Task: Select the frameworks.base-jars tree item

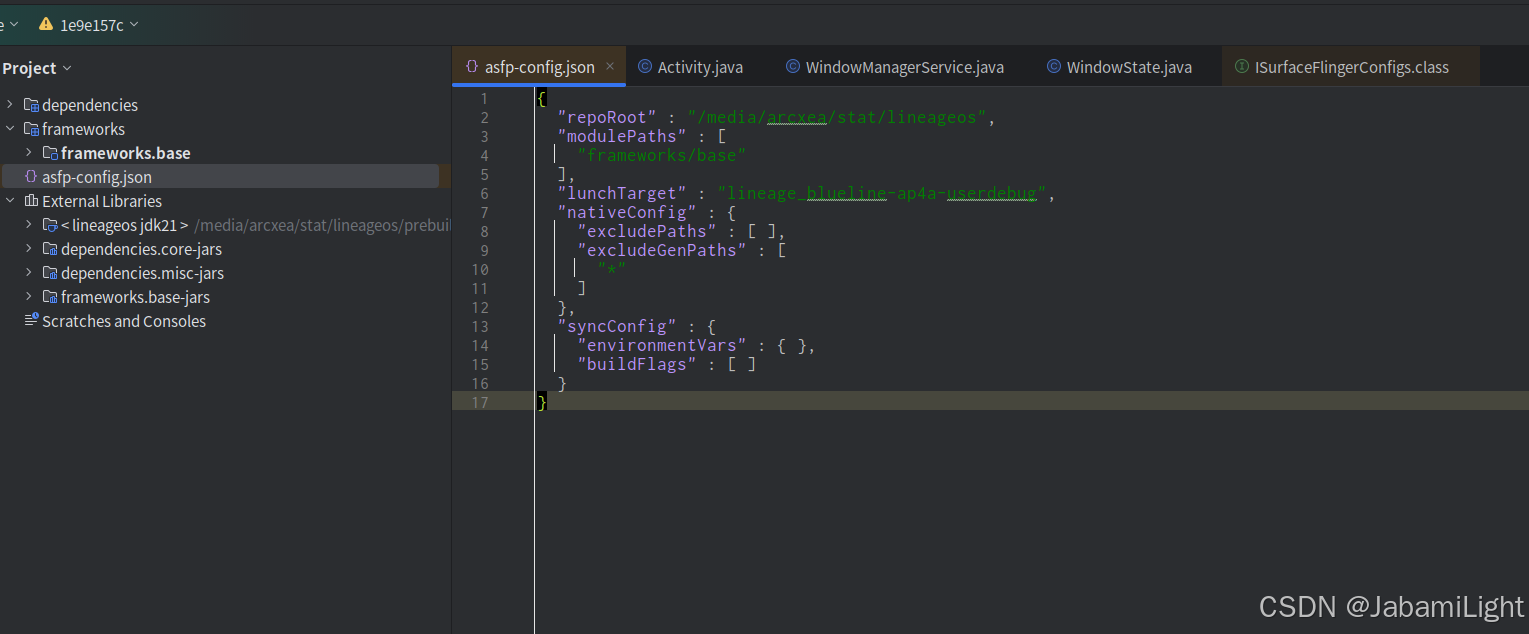Action: pyautogui.click(x=135, y=297)
